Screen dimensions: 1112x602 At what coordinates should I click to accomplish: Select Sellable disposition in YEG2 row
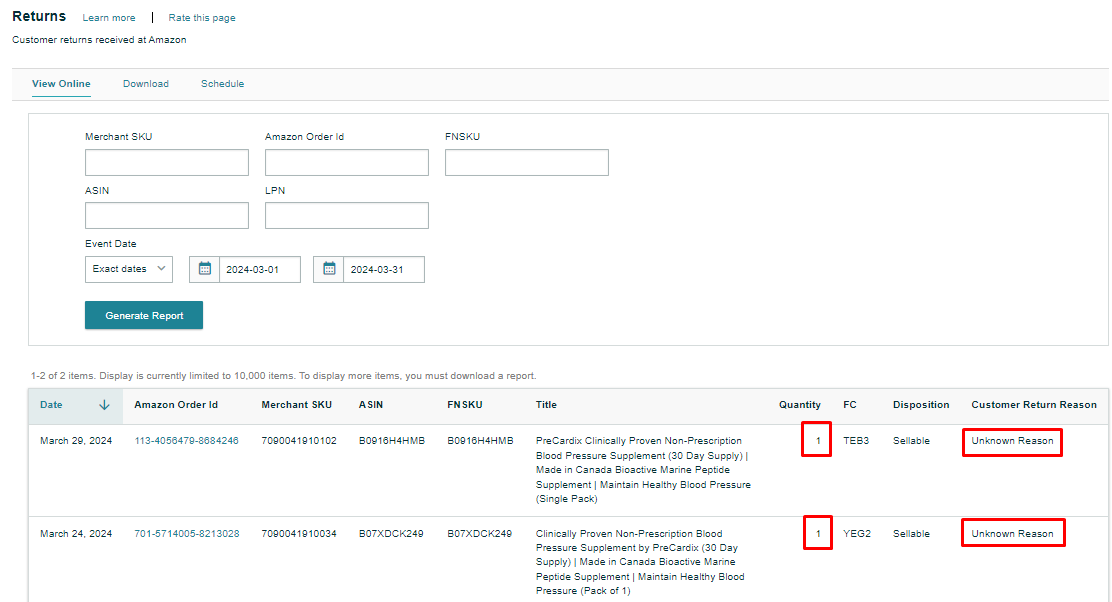pos(911,534)
